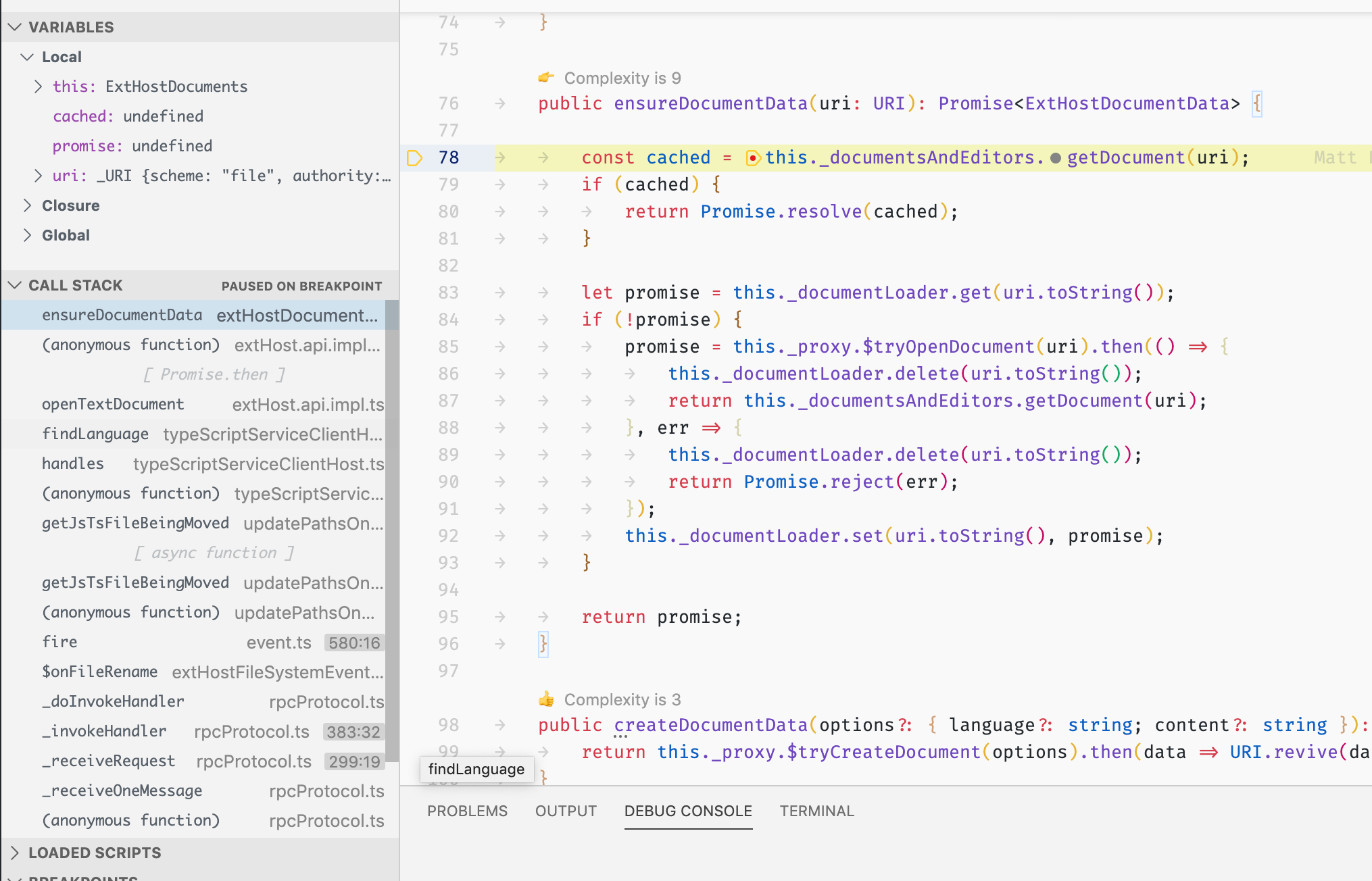The width and height of the screenshot is (1372, 881).
Task: Expand the Global variables section
Action: 27,234
